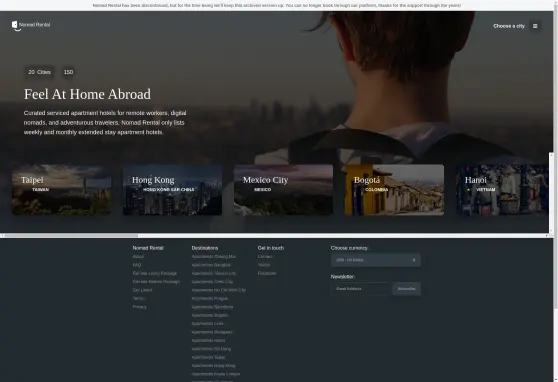Open the Privacy footer link
Image resolution: width=558 pixels, height=382 pixels.
click(140, 307)
